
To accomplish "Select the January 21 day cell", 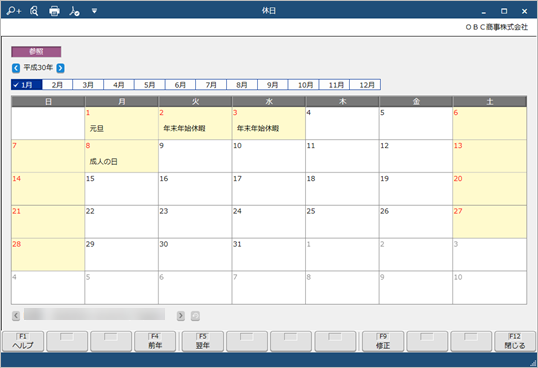I will pos(48,222).
